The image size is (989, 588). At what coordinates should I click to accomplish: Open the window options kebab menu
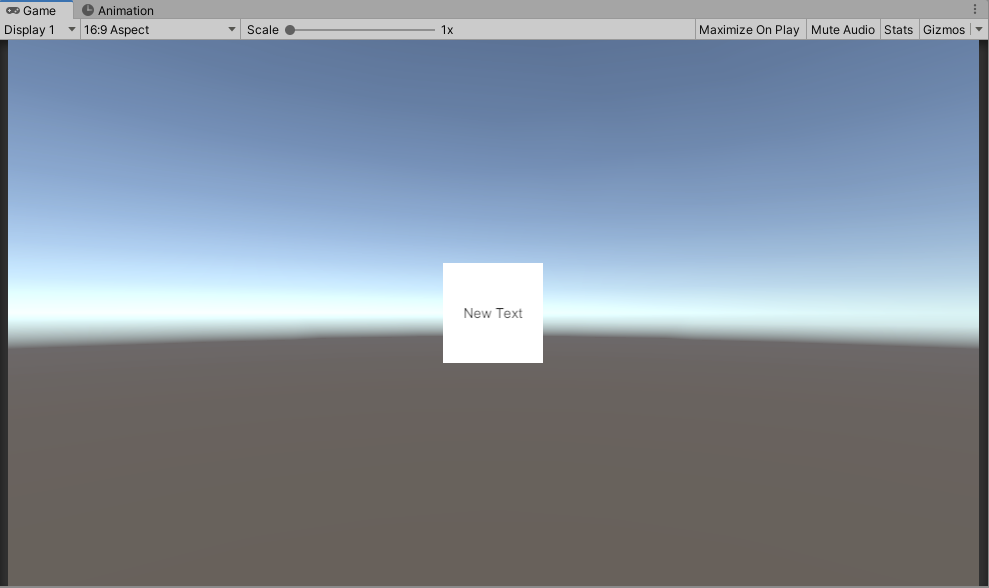pyautogui.click(x=974, y=9)
